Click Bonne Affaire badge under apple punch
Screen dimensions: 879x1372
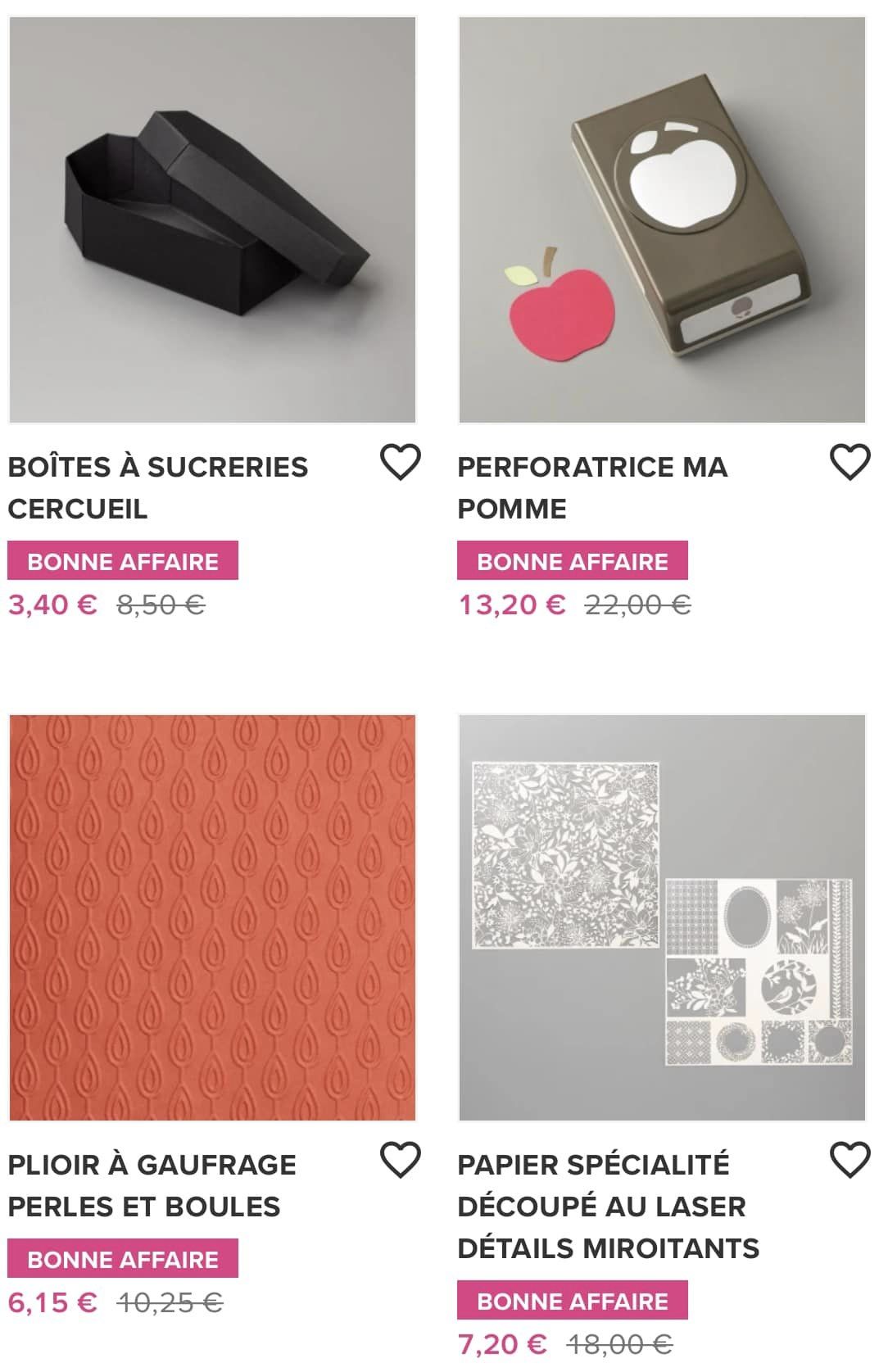click(573, 561)
